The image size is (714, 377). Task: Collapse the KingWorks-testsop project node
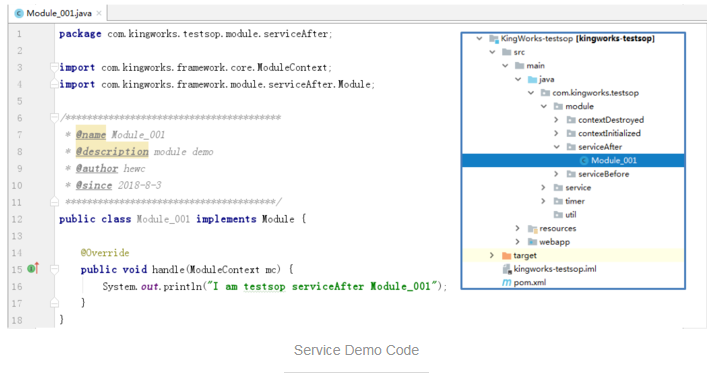pos(479,39)
